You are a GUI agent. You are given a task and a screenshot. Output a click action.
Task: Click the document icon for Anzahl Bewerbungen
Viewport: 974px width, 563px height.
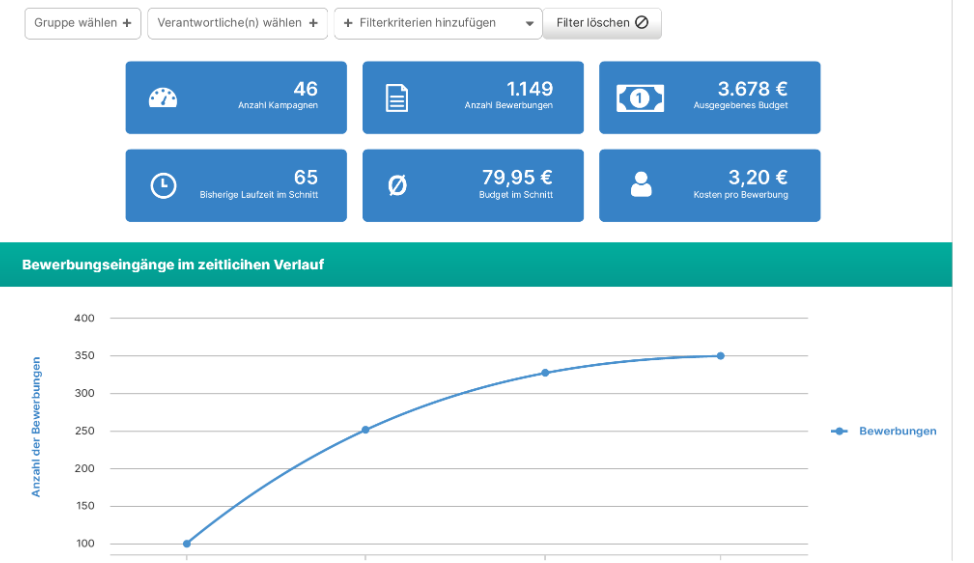tap(397, 97)
